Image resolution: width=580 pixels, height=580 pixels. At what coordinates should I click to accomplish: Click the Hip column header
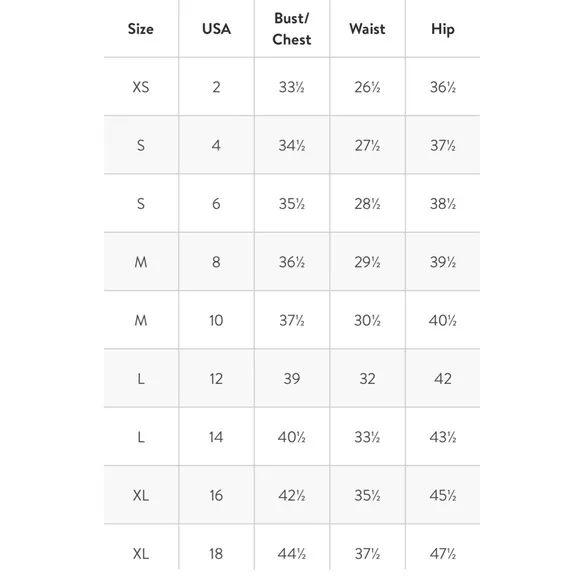[x=443, y=29]
